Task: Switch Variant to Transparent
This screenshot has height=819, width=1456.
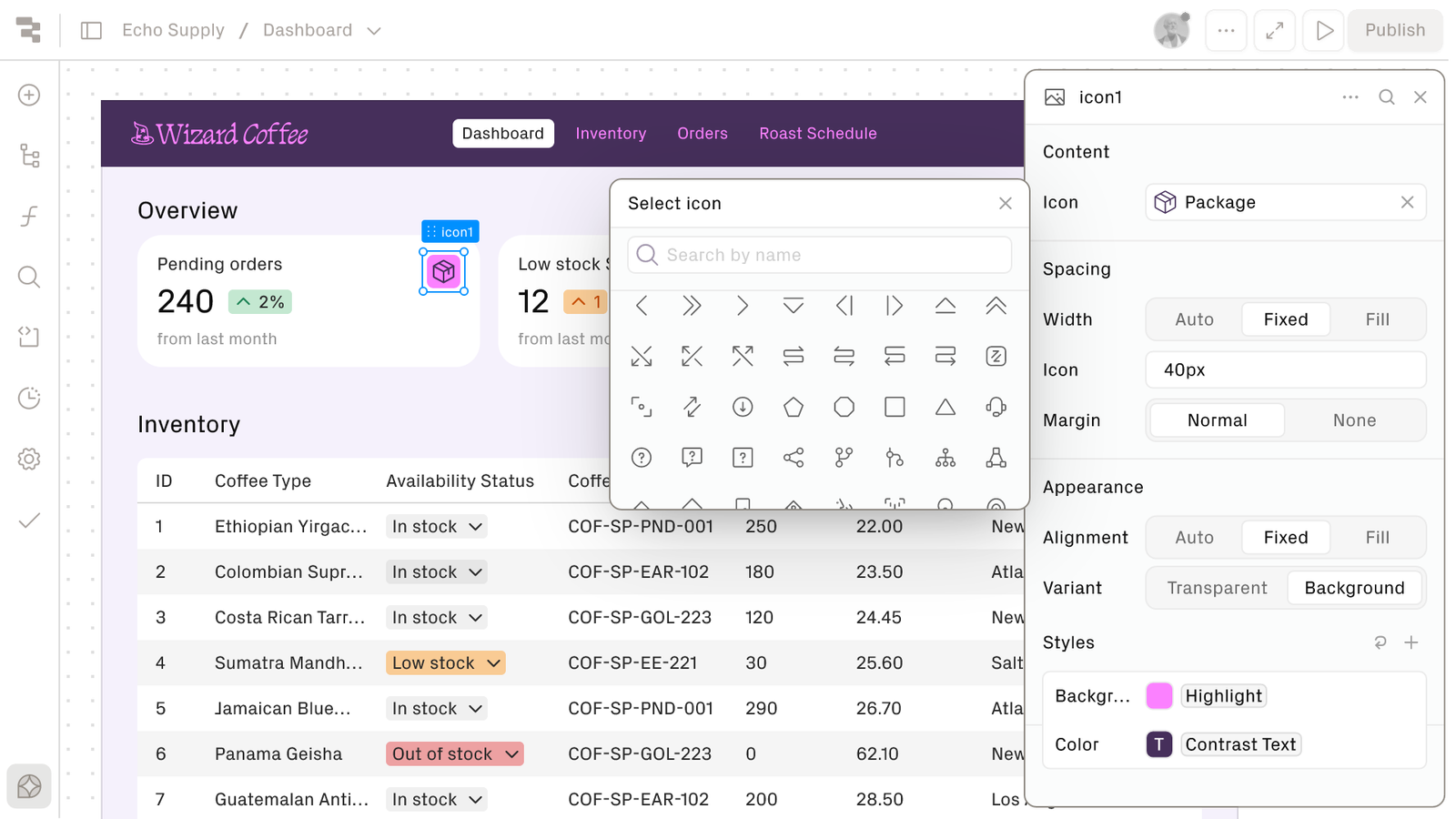Action: point(1217,588)
